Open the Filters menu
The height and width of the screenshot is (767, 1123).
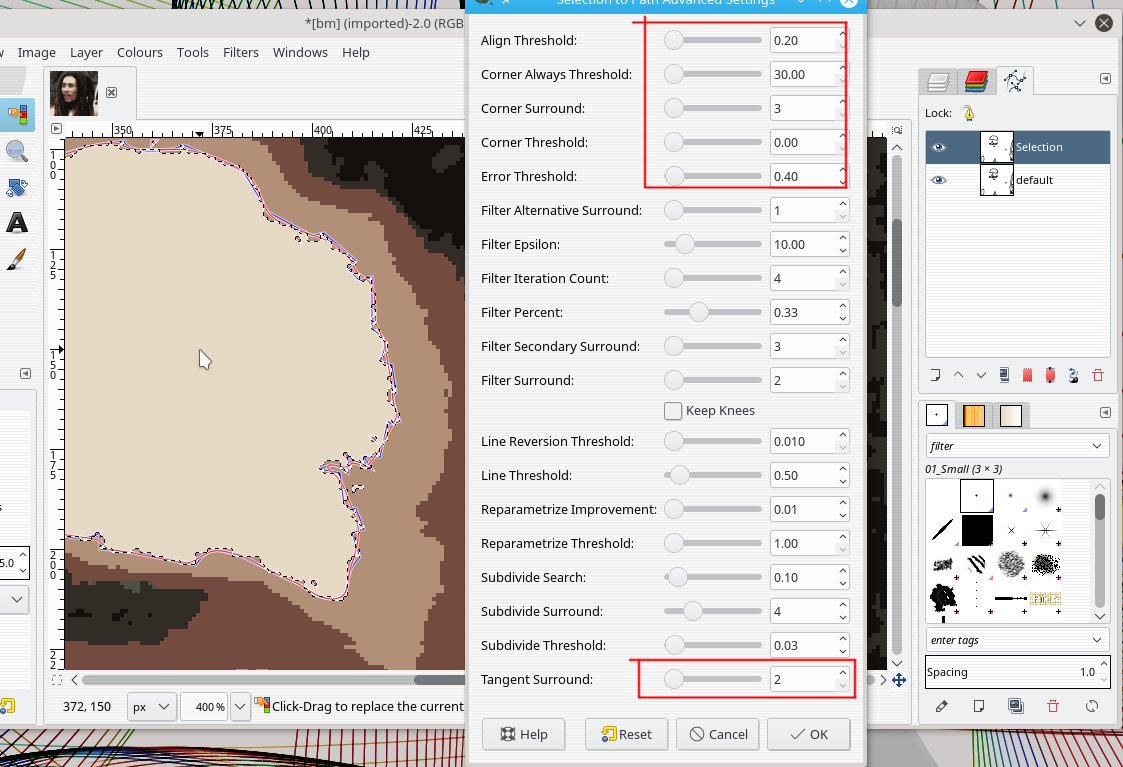click(240, 52)
